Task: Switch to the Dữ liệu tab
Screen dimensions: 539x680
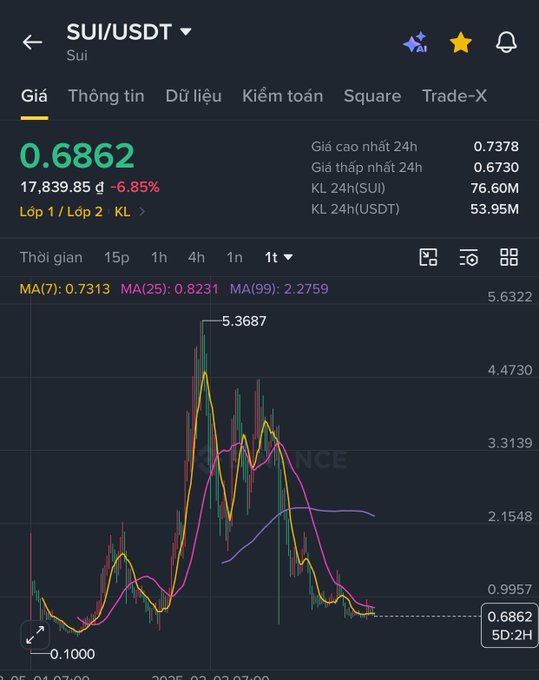Action: click(x=193, y=96)
